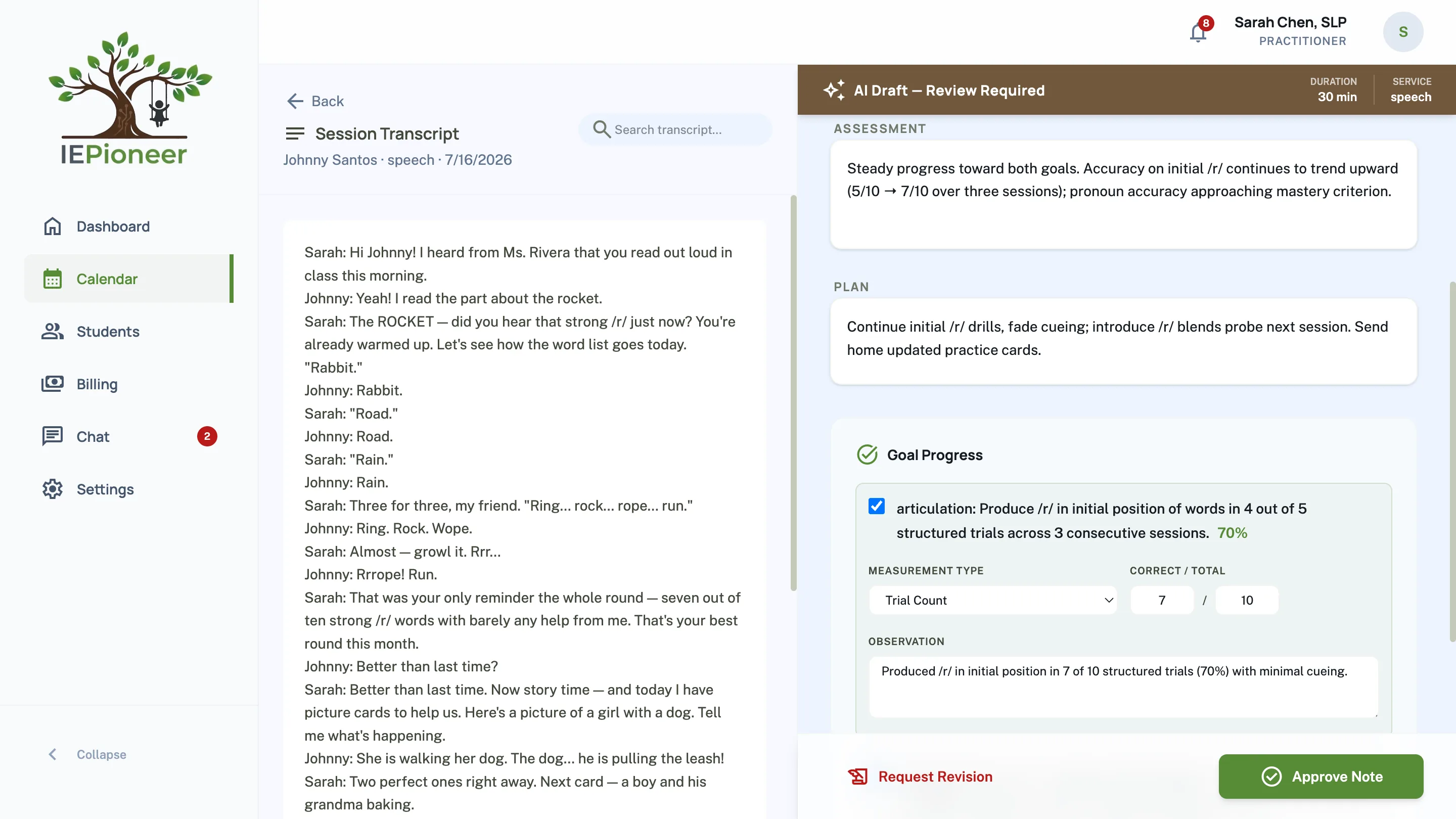Click the AI Draft sparkle icon
Image resolution: width=1456 pixels, height=819 pixels.
[834, 90]
